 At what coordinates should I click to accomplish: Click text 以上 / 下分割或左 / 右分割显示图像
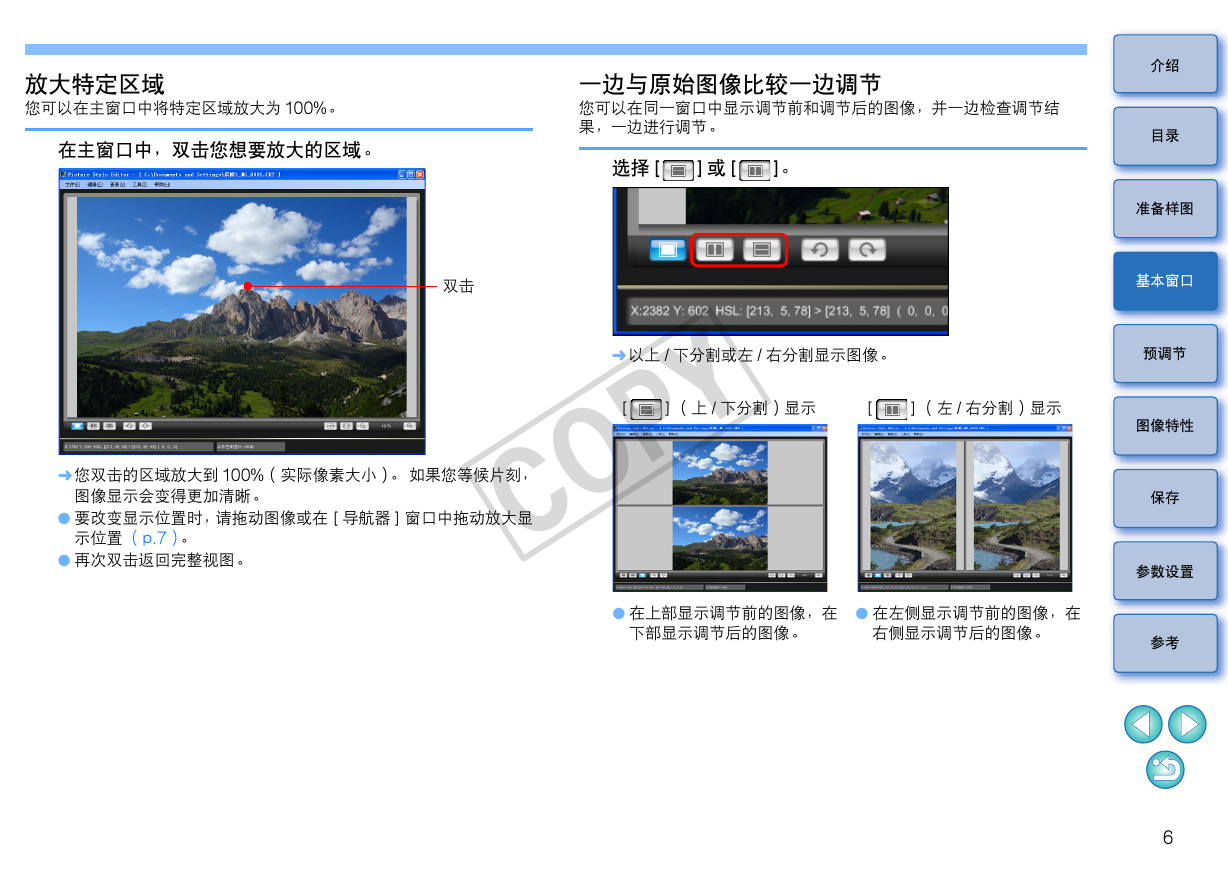(x=758, y=355)
